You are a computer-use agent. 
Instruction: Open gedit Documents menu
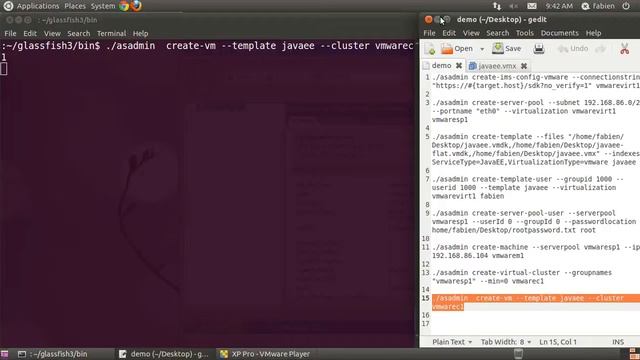coord(560,33)
